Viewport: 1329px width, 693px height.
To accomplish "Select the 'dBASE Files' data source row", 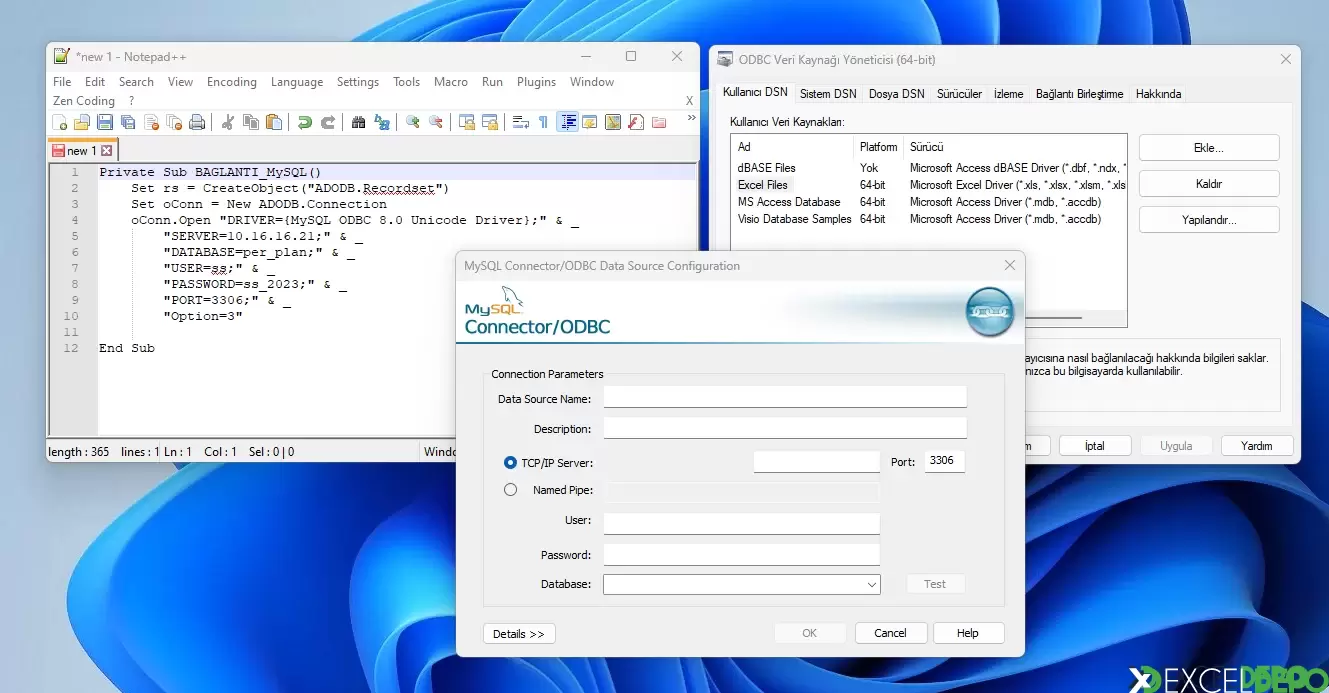I will tap(929, 168).
